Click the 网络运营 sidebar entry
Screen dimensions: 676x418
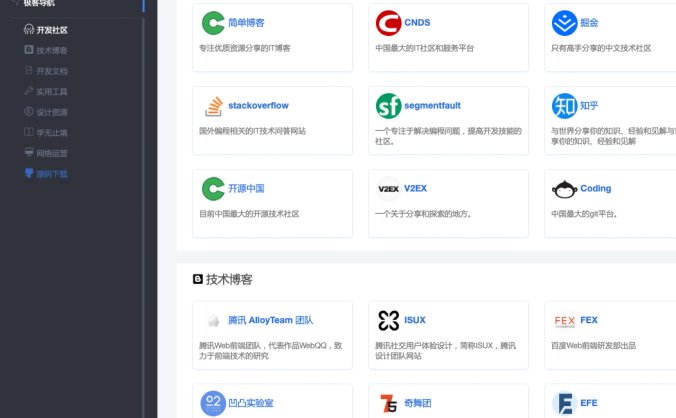[46, 153]
